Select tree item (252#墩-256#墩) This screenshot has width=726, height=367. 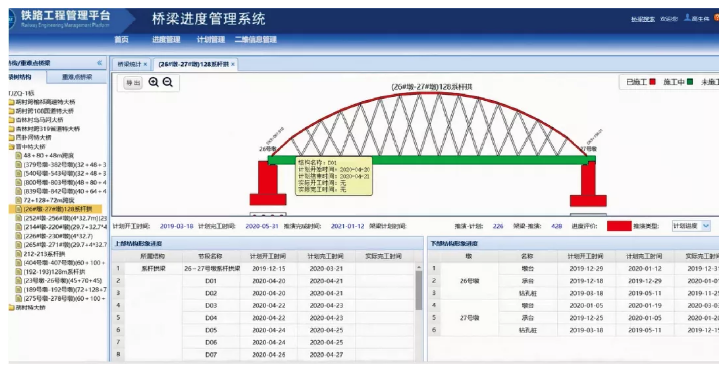point(61,218)
